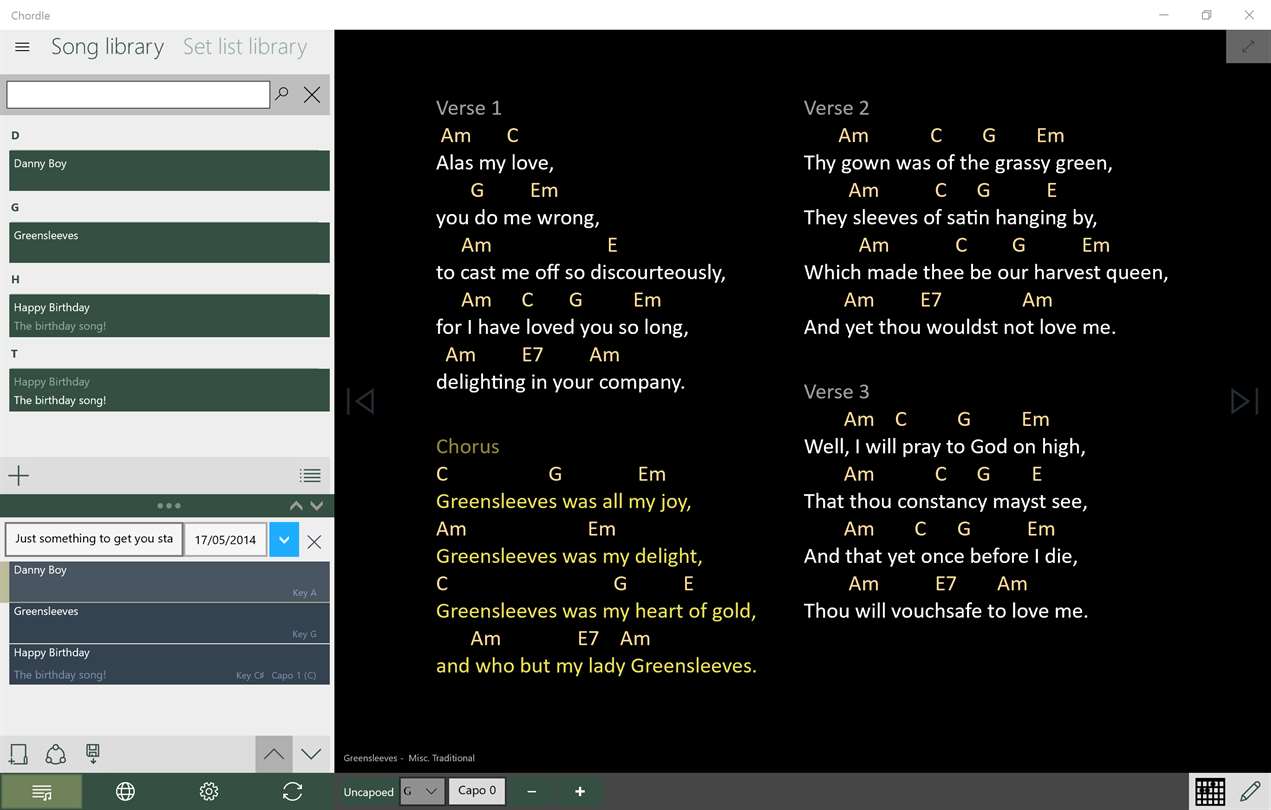Open the song list music-notes view button
This screenshot has height=810, width=1271.
pos(42,792)
